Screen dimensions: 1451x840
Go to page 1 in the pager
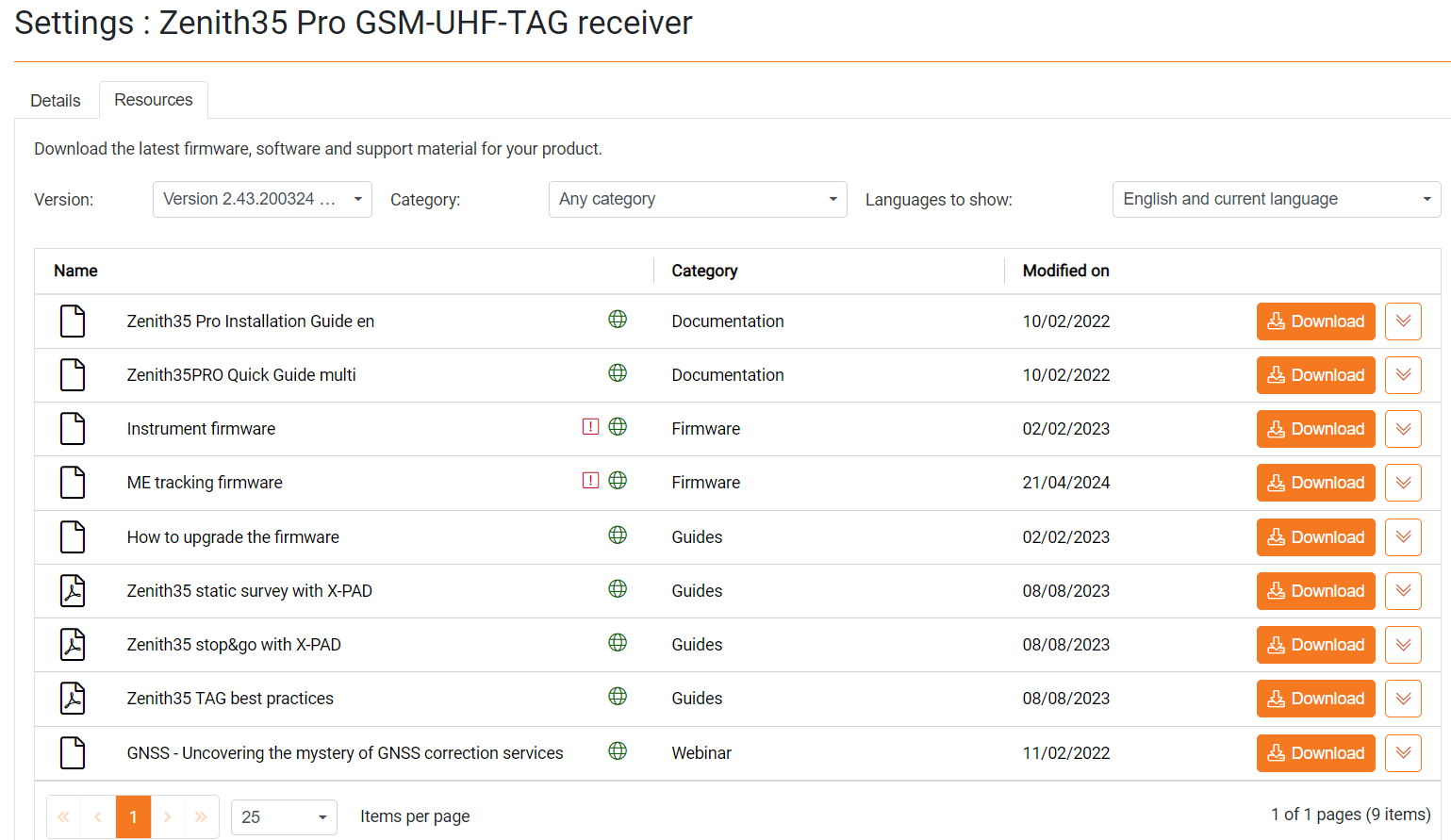(133, 817)
